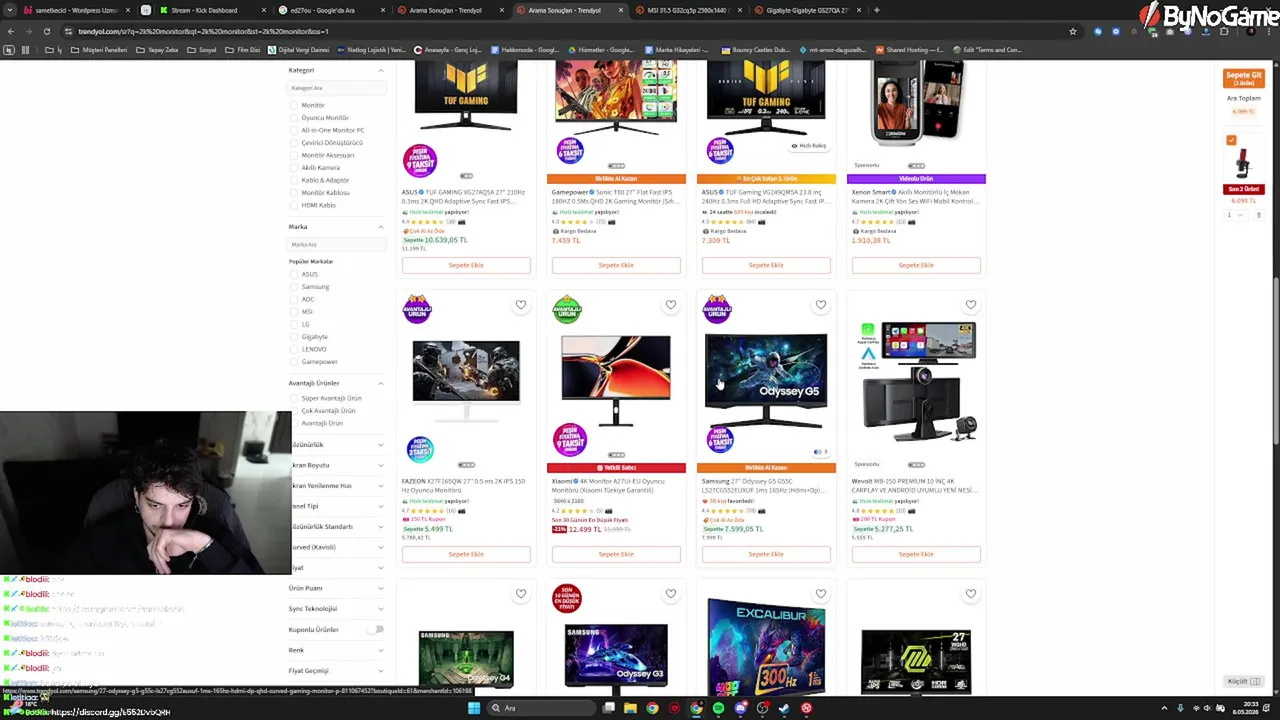
Task: Favorite the FAZEON X27F165QW monitor heart icon
Action: click(520, 304)
